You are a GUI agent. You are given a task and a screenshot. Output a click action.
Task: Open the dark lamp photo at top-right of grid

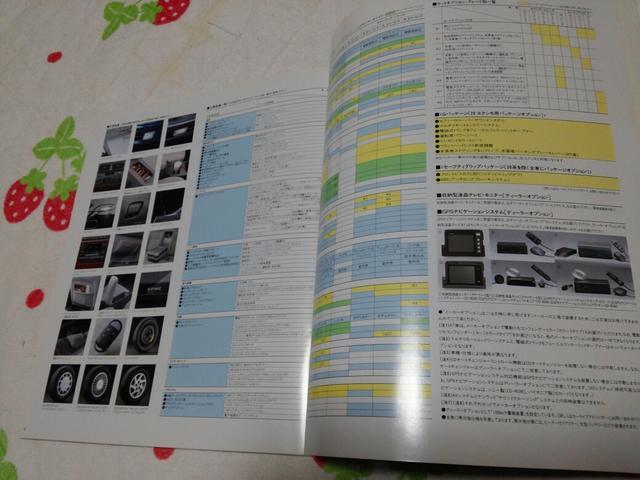click(180, 130)
